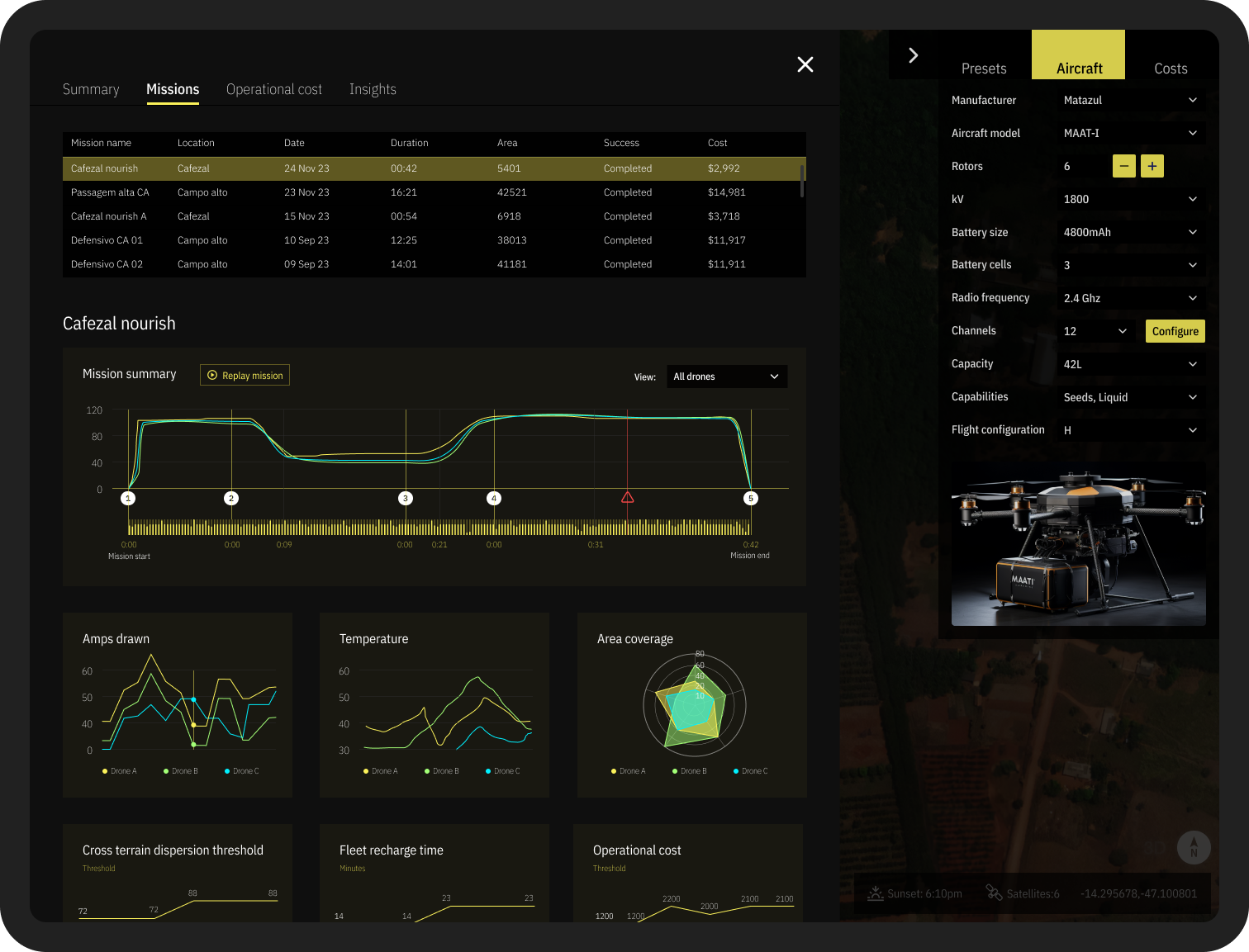Click the $14,981 cost cell
The height and width of the screenshot is (952, 1249).
click(727, 192)
